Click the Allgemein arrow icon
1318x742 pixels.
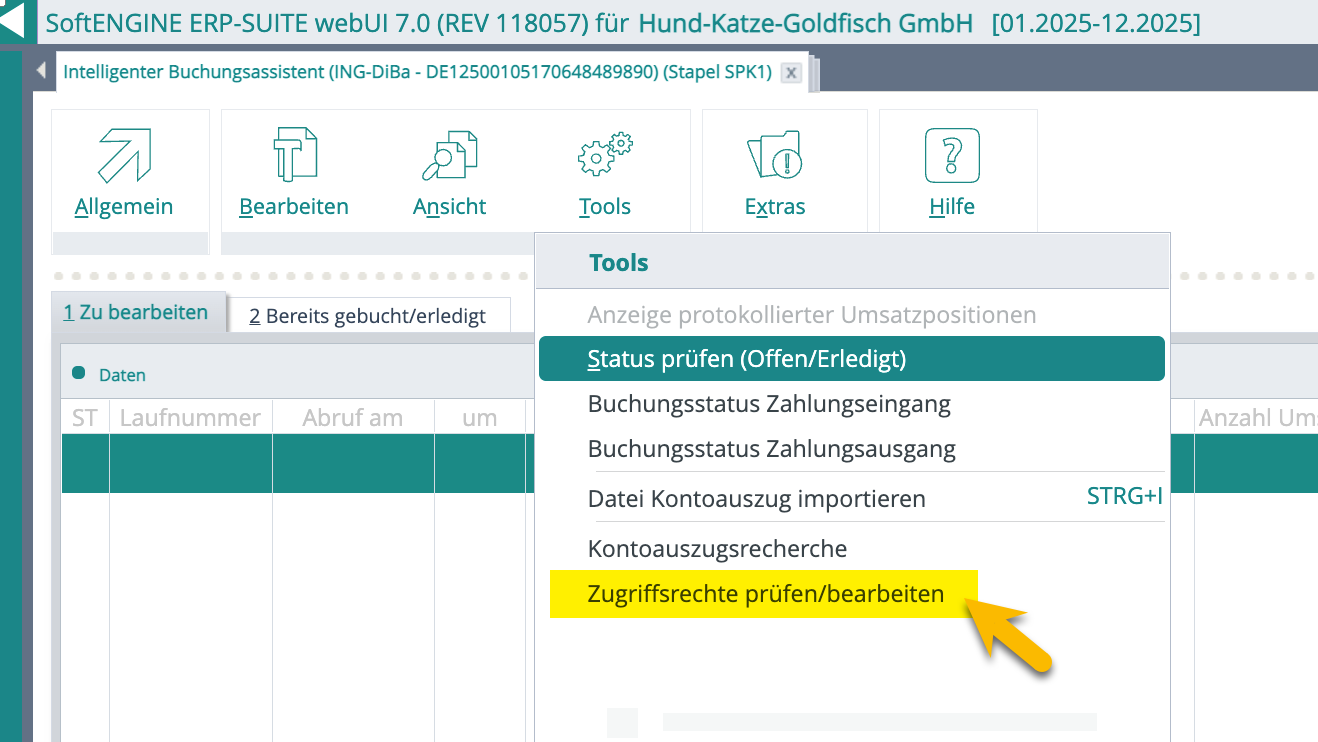[x=124, y=155]
